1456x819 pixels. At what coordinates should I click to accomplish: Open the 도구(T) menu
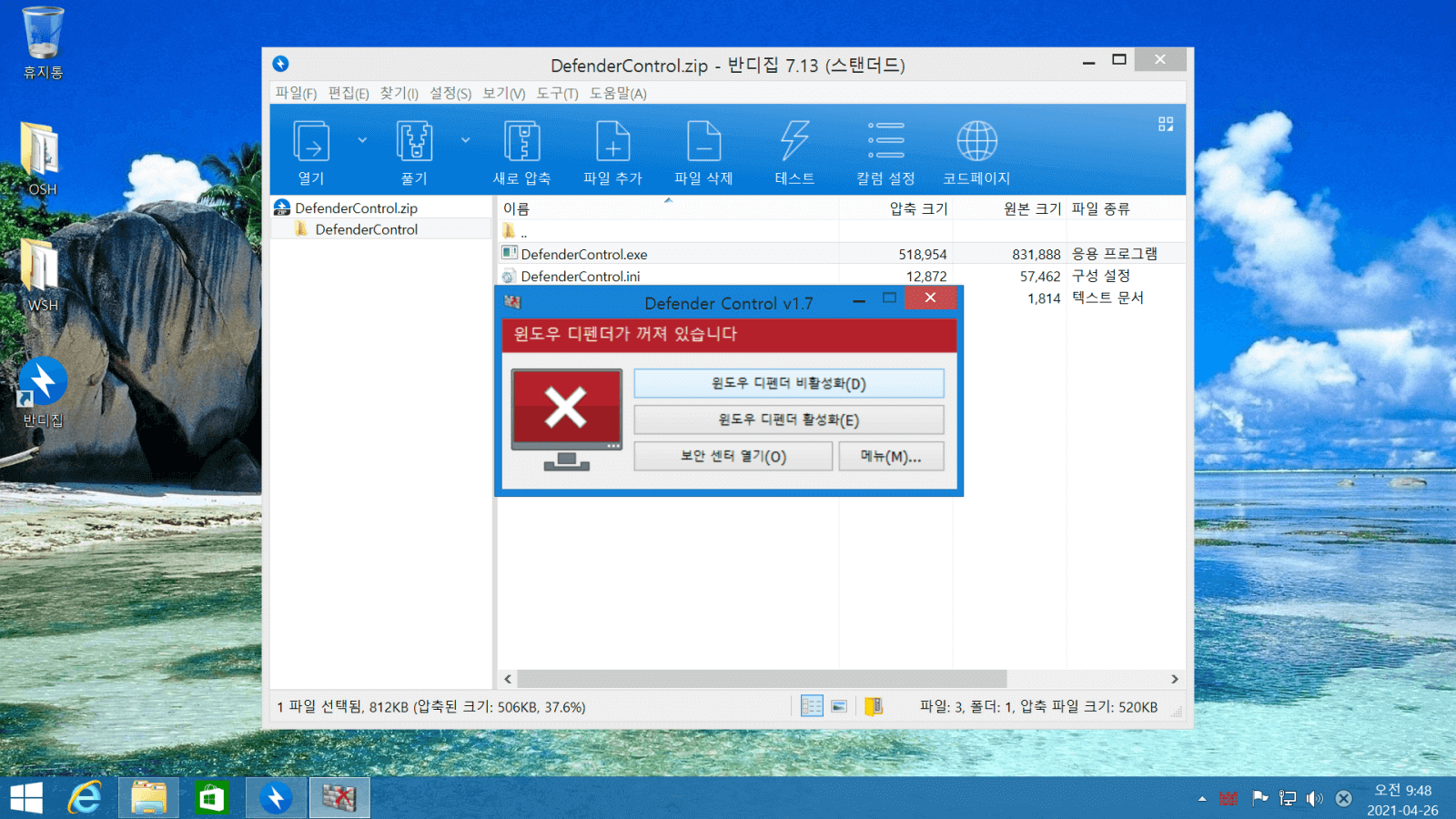(557, 94)
